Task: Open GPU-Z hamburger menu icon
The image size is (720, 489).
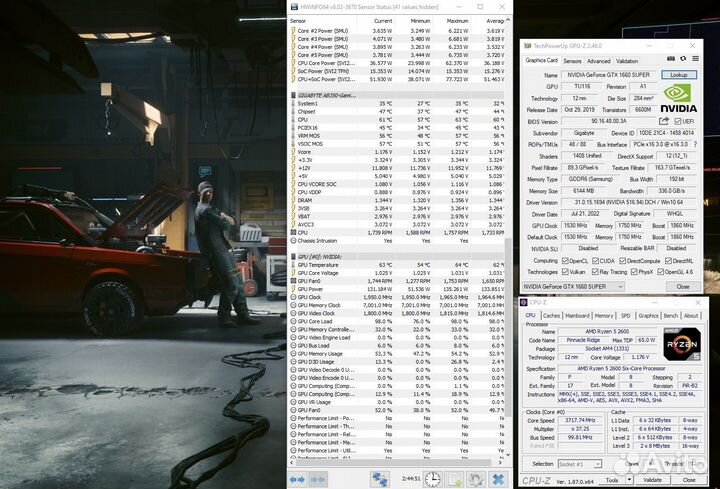Action: click(x=695, y=59)
